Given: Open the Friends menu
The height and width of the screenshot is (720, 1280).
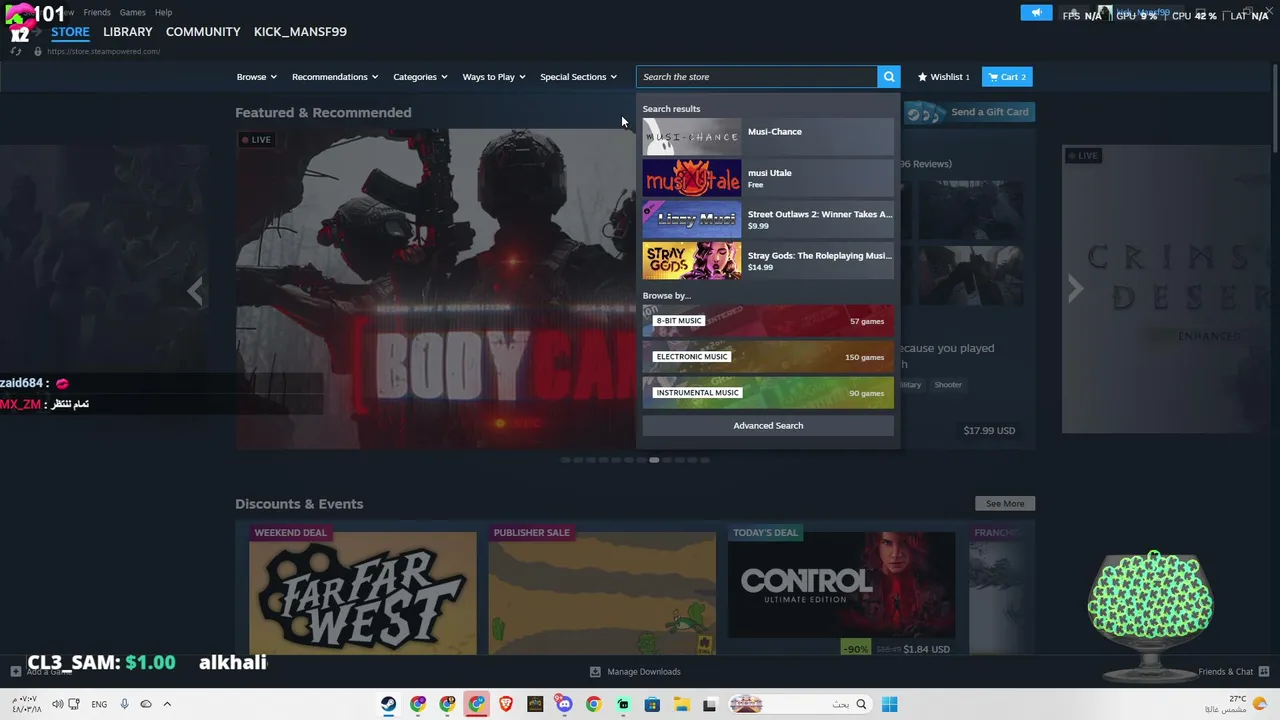Looking at the screenshot, I should pyautogui.click(x=97, y=12).
